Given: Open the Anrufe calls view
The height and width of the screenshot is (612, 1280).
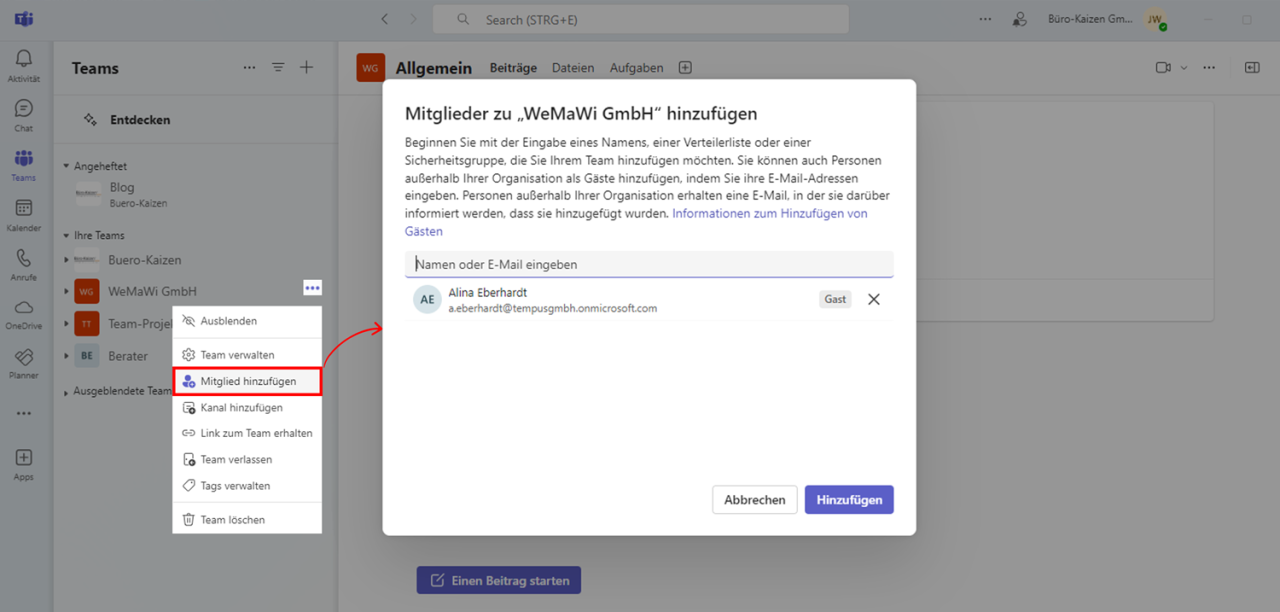Looking at the screenshot, I should (24, 265).
